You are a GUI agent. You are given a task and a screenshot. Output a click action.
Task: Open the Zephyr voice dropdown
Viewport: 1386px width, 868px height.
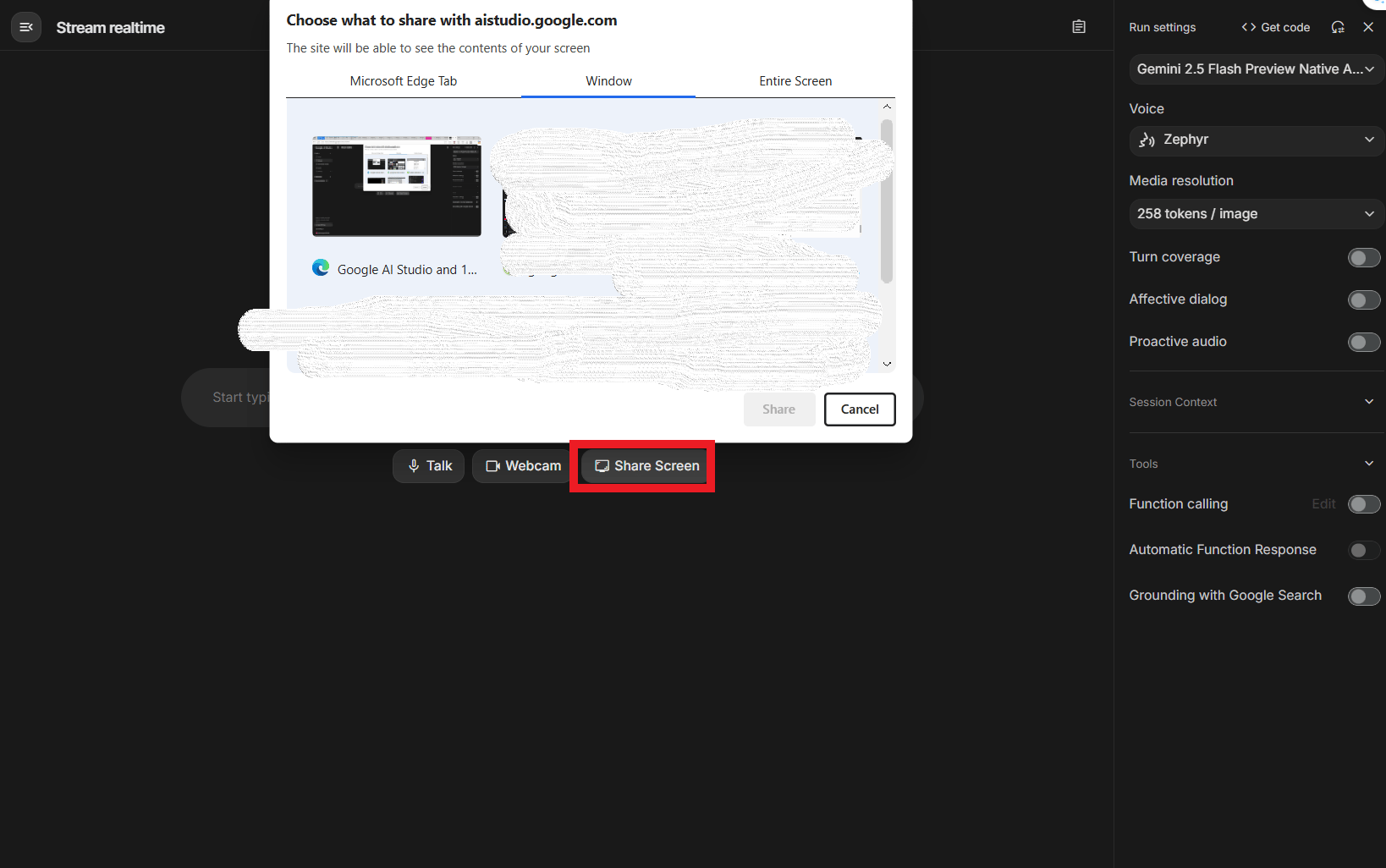pos(1257,140)
